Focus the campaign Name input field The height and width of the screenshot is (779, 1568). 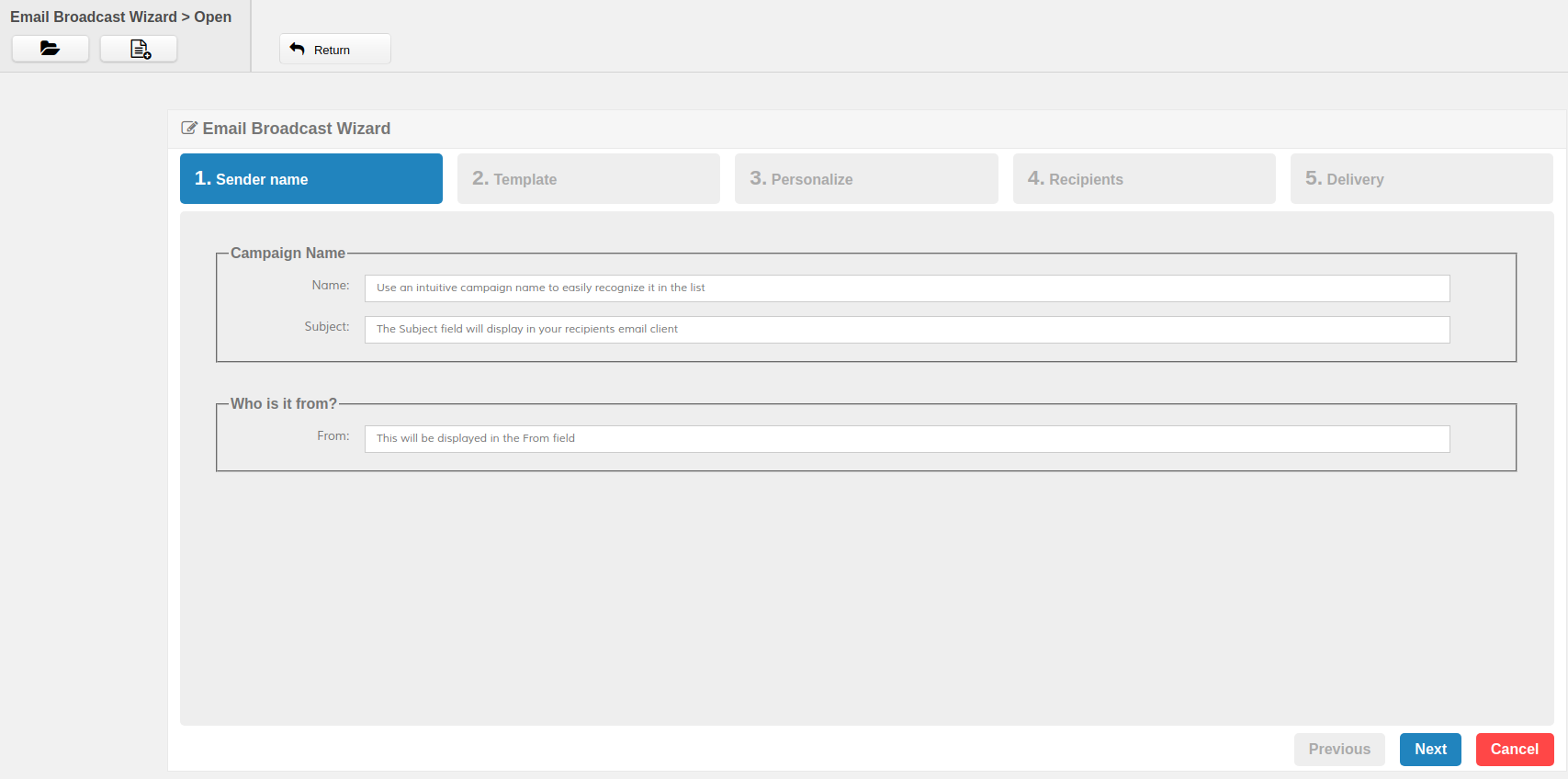click(907, 288)
